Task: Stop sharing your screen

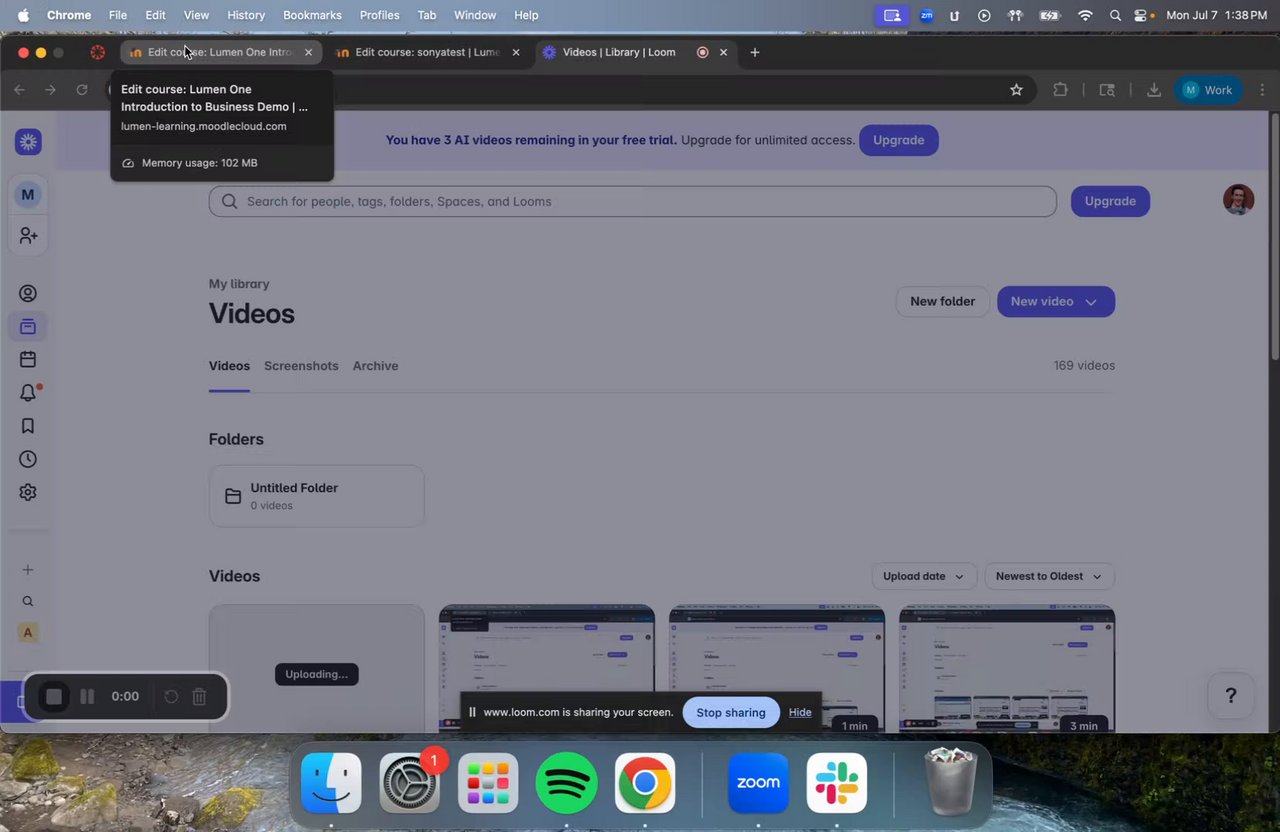Action: tap(731, 713)
